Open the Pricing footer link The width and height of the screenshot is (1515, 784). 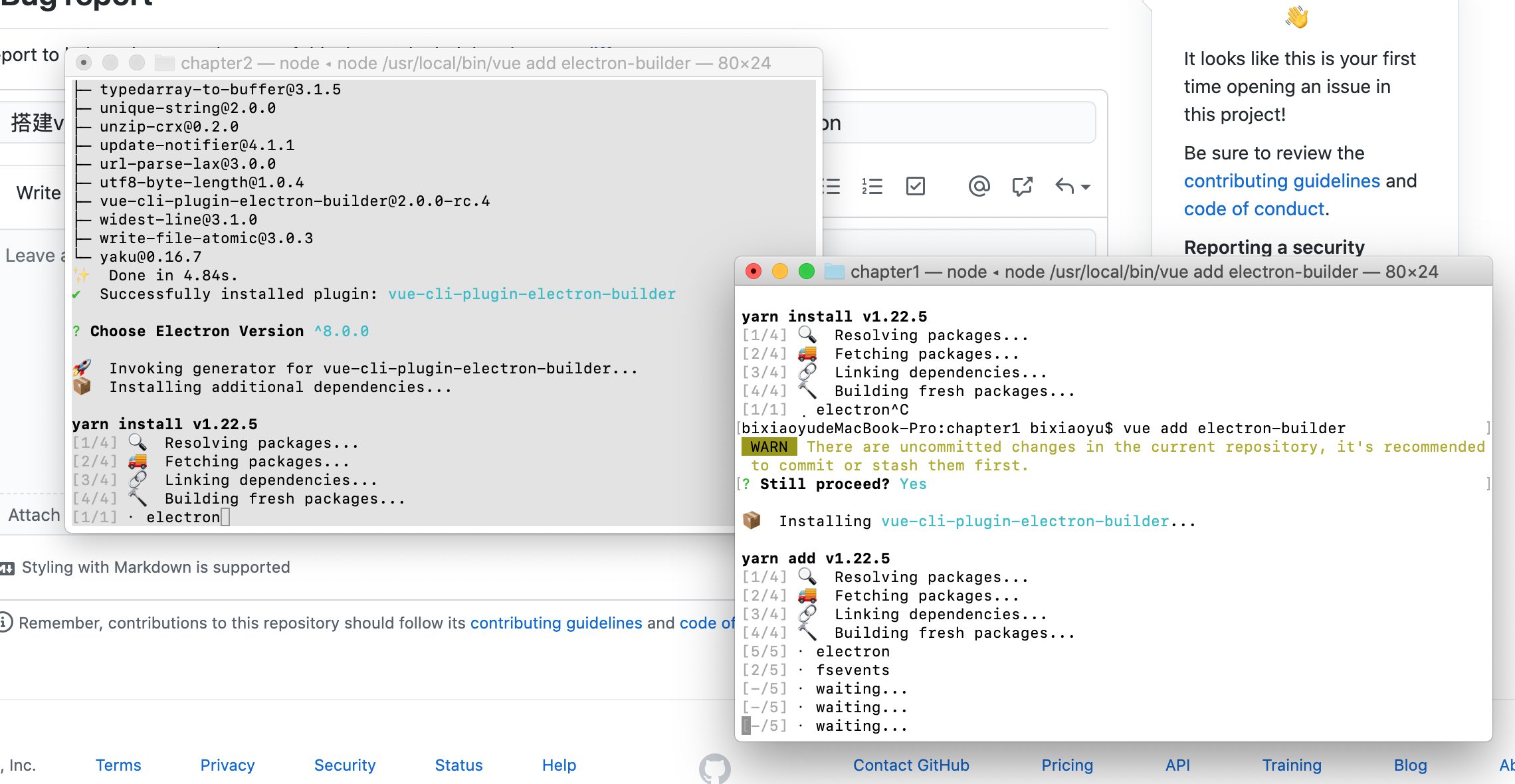click(1067, 765)
